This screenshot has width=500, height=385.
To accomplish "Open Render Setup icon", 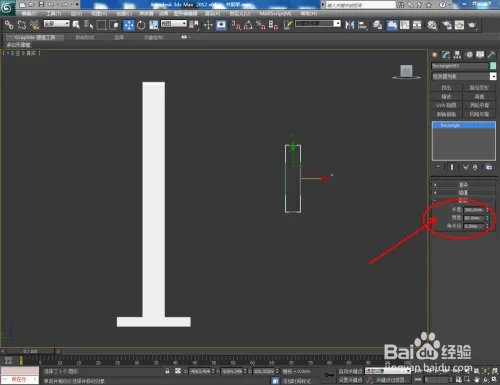I will point(447,25).
